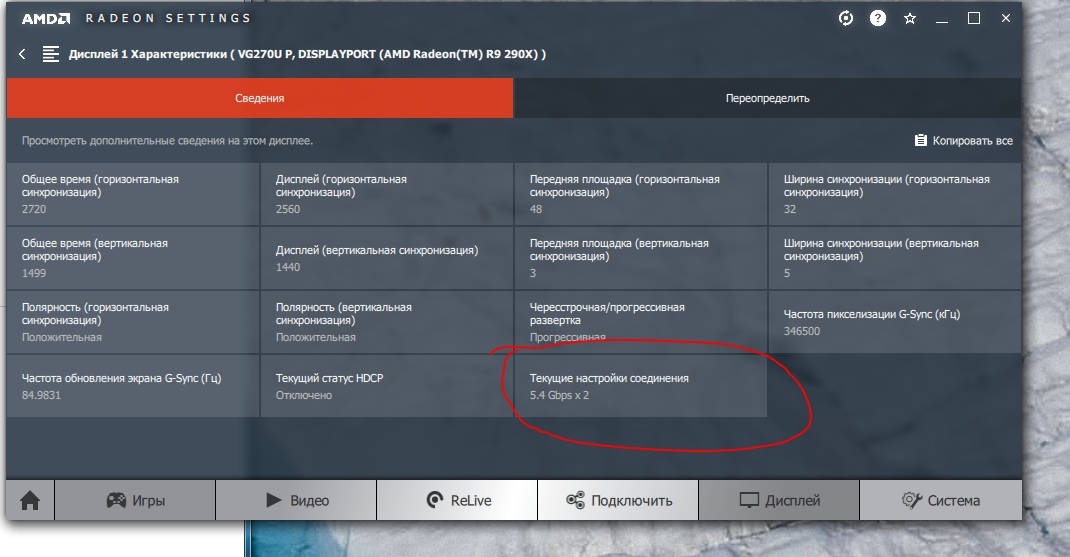The width and height of the screenshot is (1070, 557).
Task: Click HDCP status value Отключено
Action: point(304,395)
